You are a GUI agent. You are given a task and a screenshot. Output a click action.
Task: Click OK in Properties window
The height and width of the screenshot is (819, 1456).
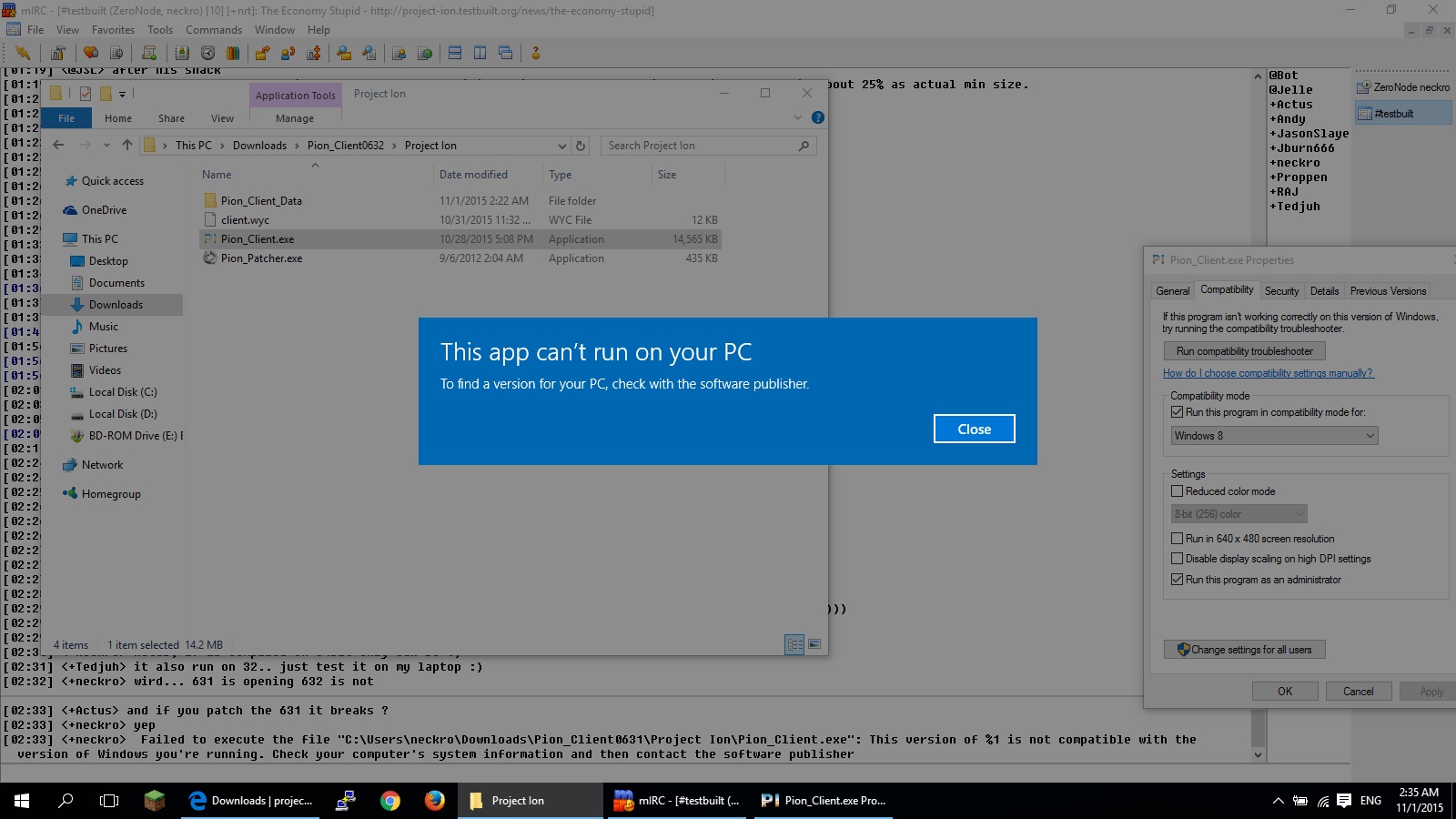click(1285, 692)
